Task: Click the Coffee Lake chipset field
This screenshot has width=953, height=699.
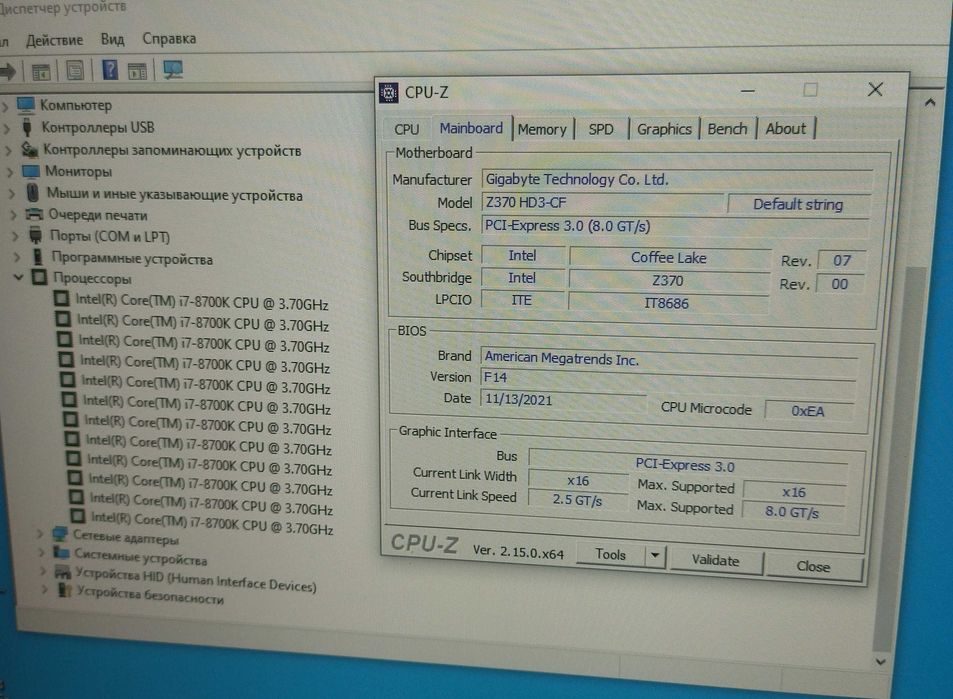Action: [669, 258]
